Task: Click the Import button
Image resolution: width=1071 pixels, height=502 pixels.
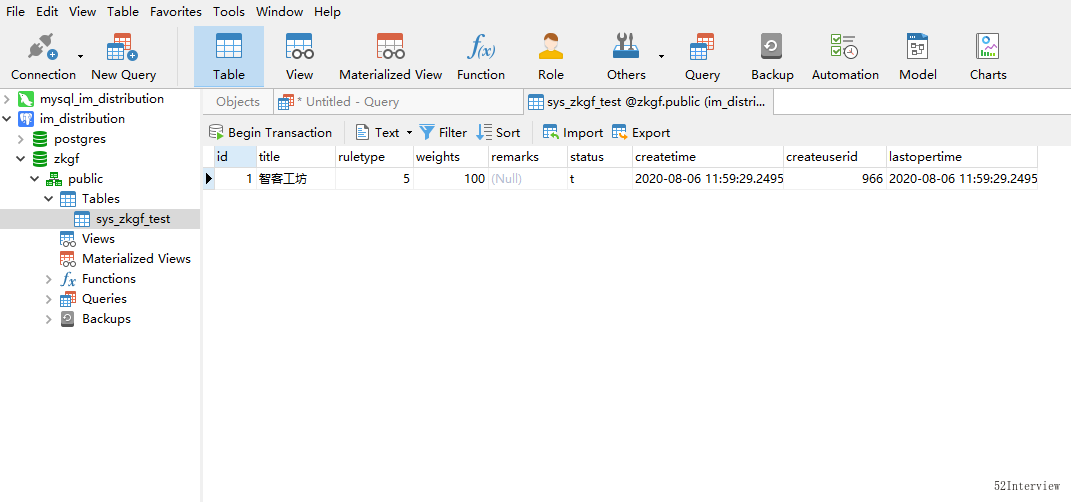Action: pyautogui.click(x=572, y=133)
